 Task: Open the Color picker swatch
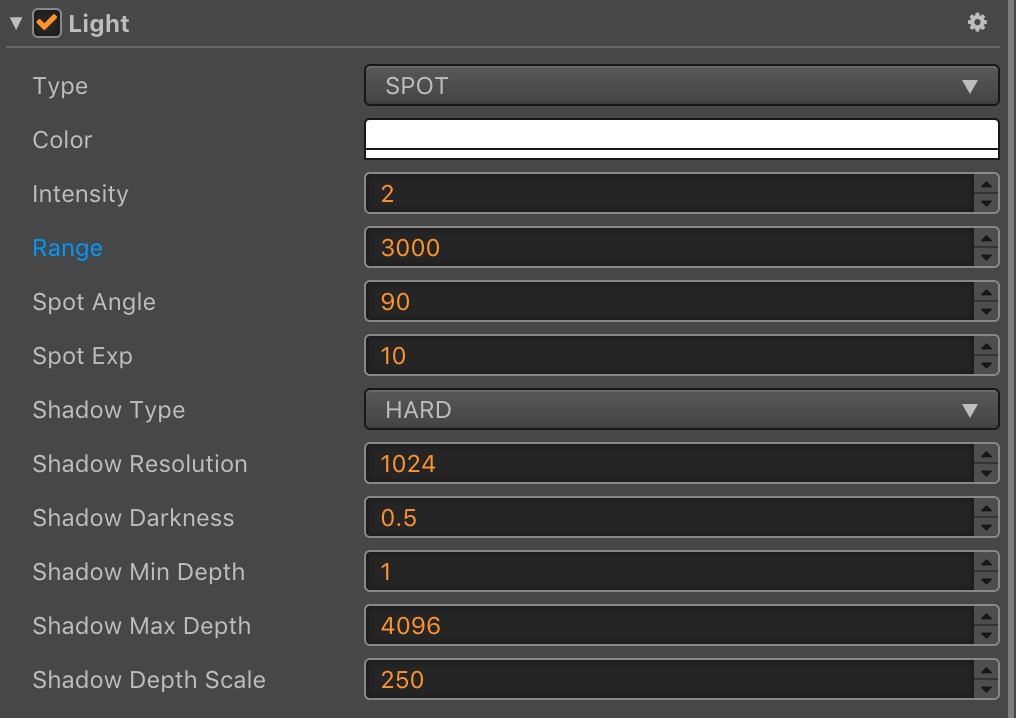(x=682, y=139)
